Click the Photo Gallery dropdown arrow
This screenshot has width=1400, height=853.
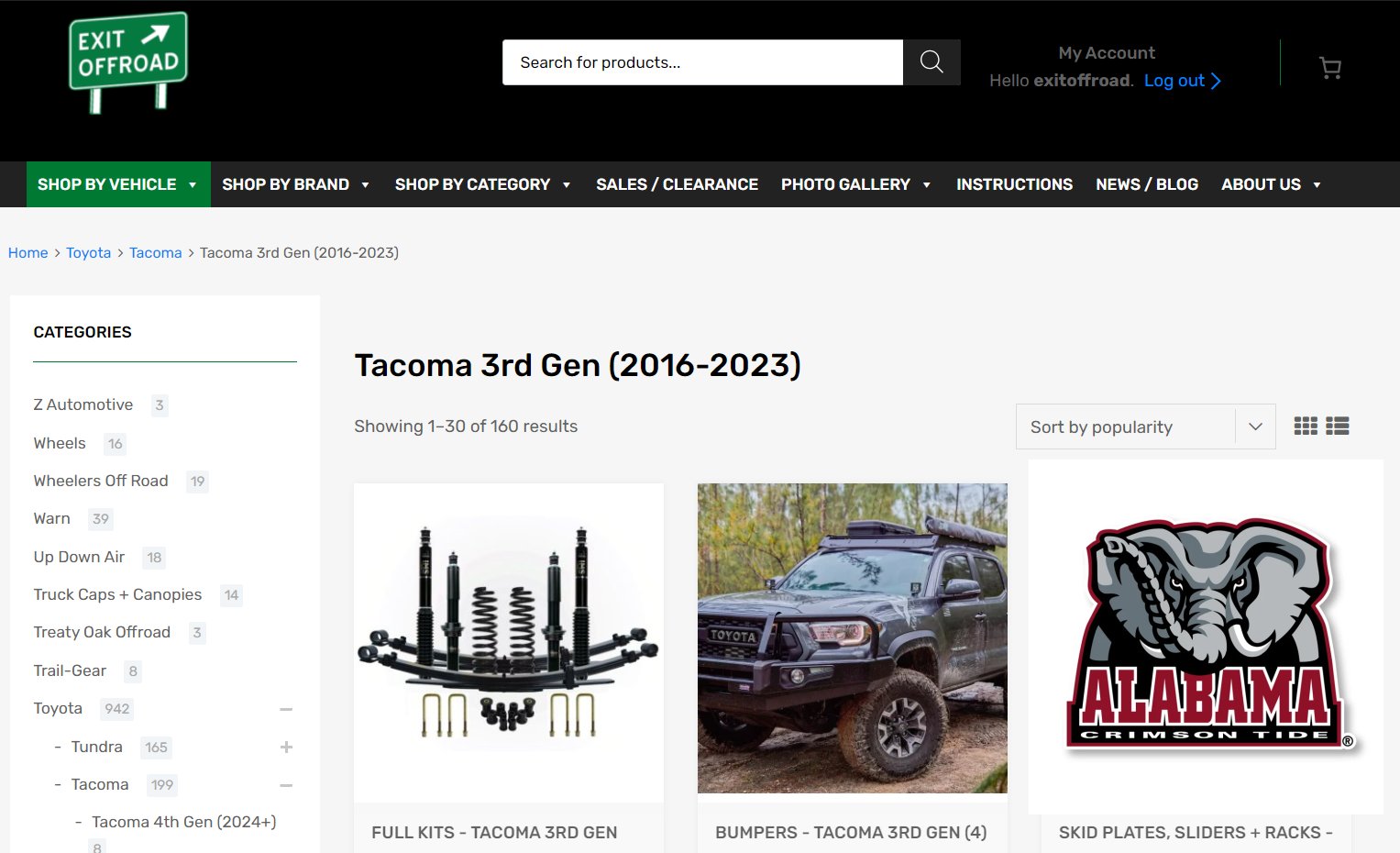pyautogui.click(x=927, y=185)
